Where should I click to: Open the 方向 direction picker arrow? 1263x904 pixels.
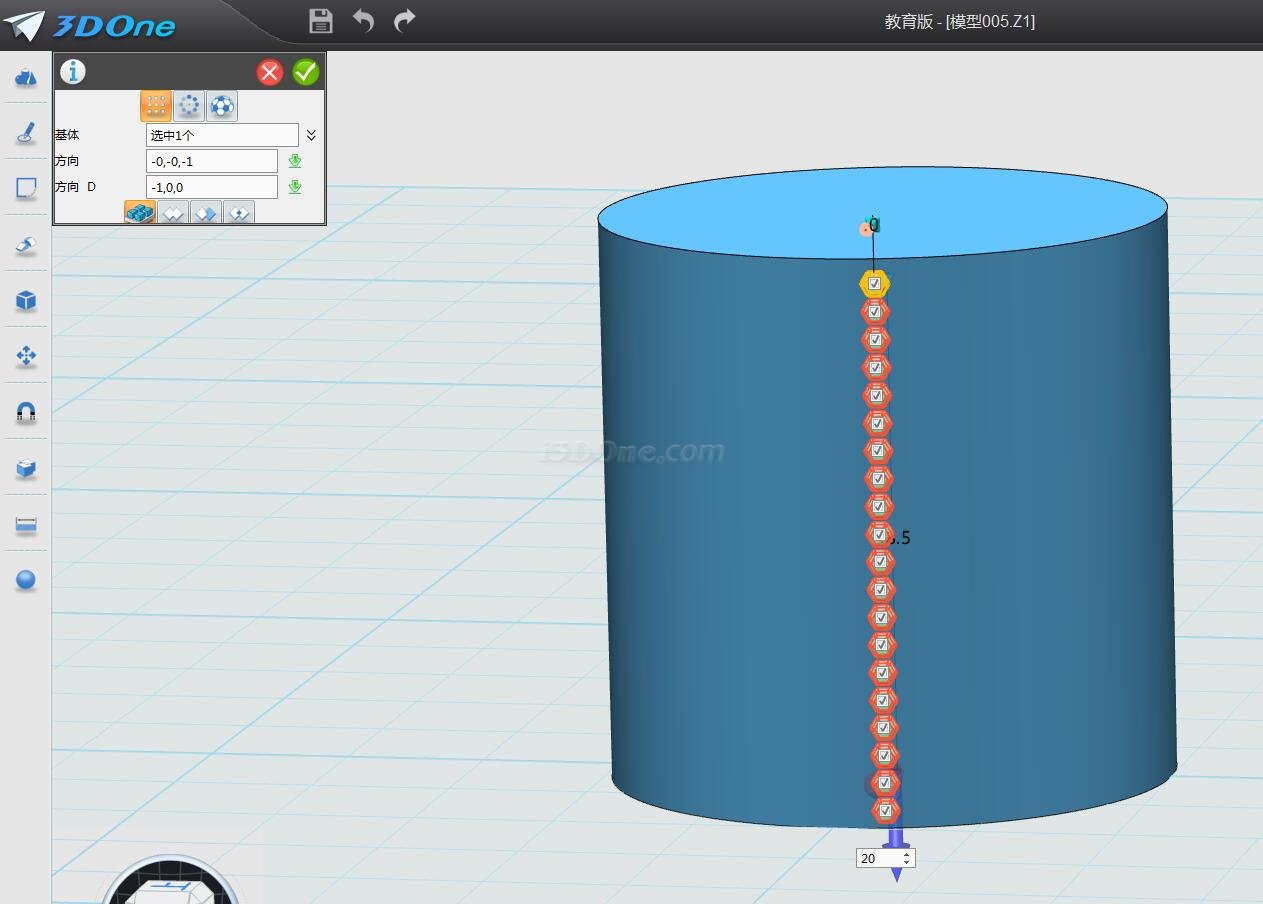point(295,161)
